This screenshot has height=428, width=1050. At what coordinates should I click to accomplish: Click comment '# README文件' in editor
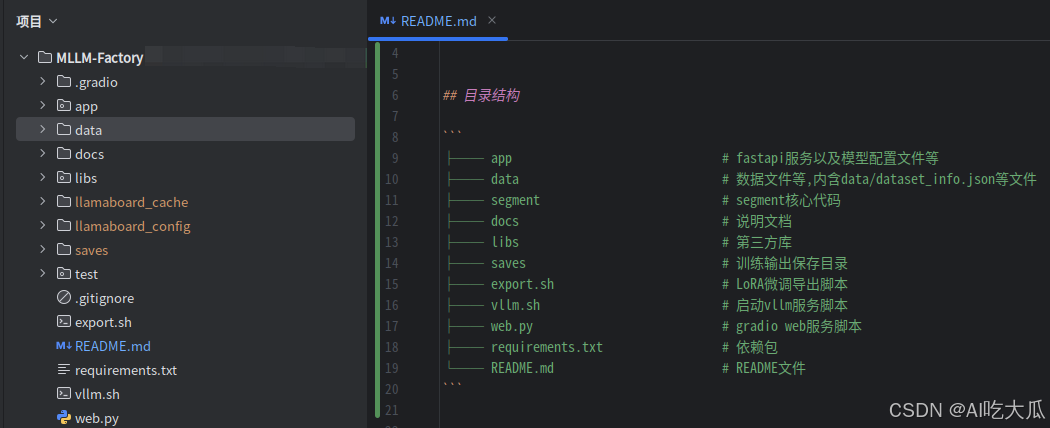[763, 368]
